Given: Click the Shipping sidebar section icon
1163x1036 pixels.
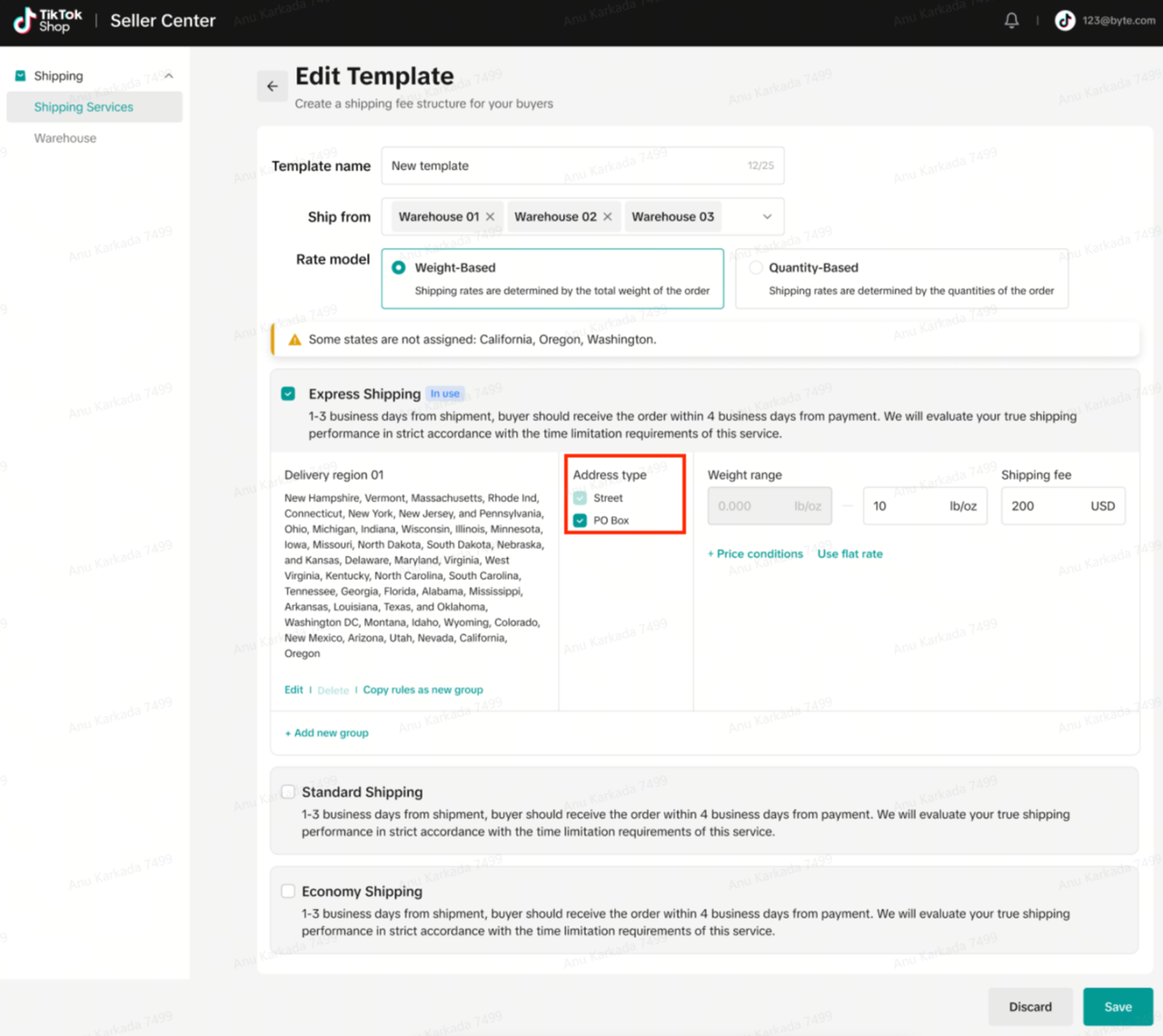Looking at the screenshot, I should click(x=20, y=75).
